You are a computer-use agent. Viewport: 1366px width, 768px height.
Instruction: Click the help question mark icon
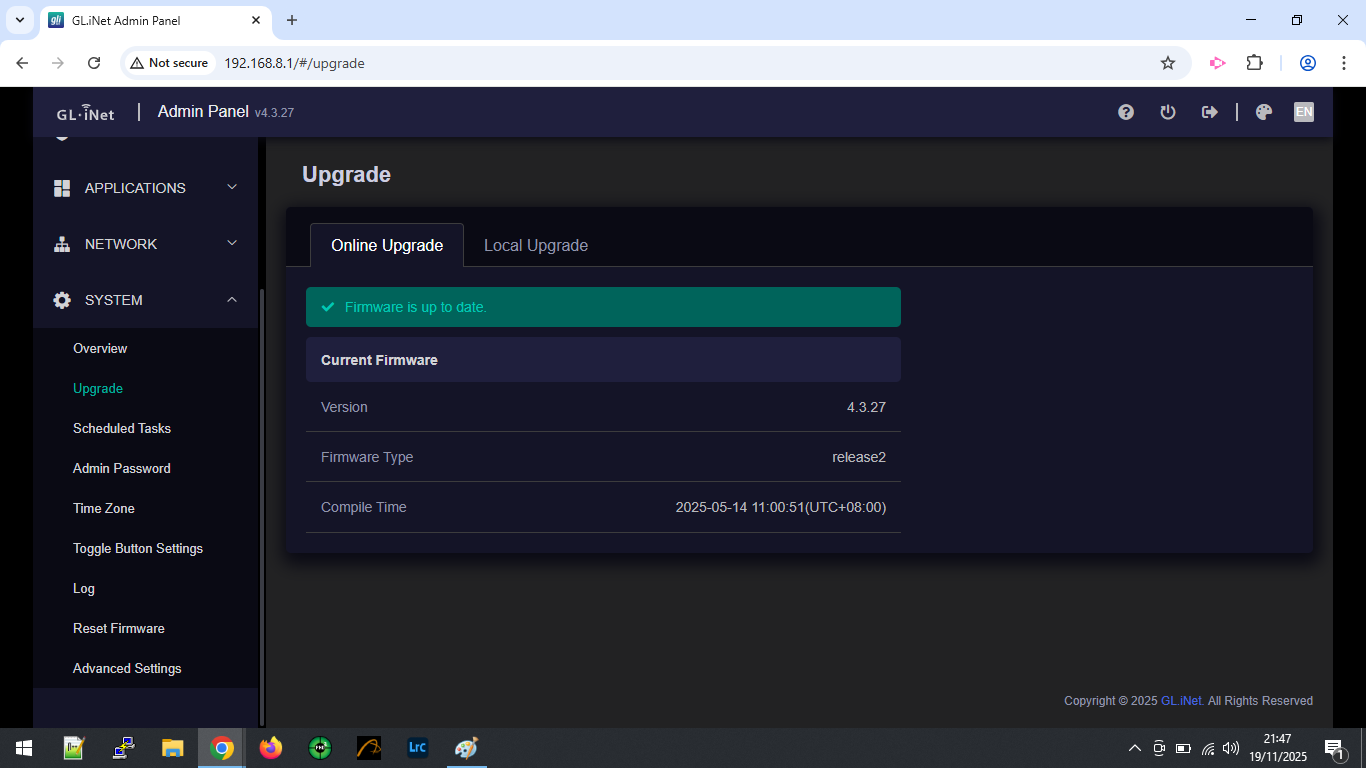coord(1126,112)
